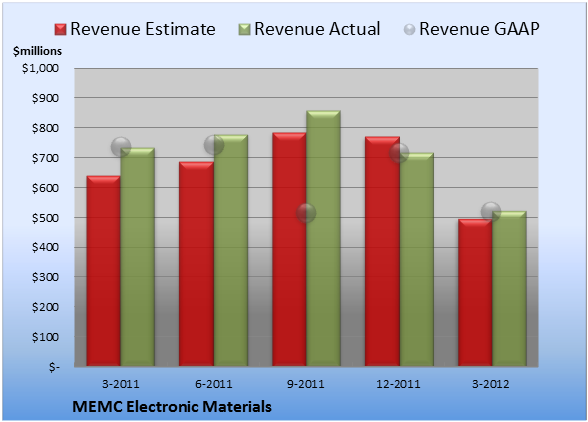This screenshot has height=422, width=588.
Task: Select the green actual bar for 9-2011
Action: coord(323,238)
